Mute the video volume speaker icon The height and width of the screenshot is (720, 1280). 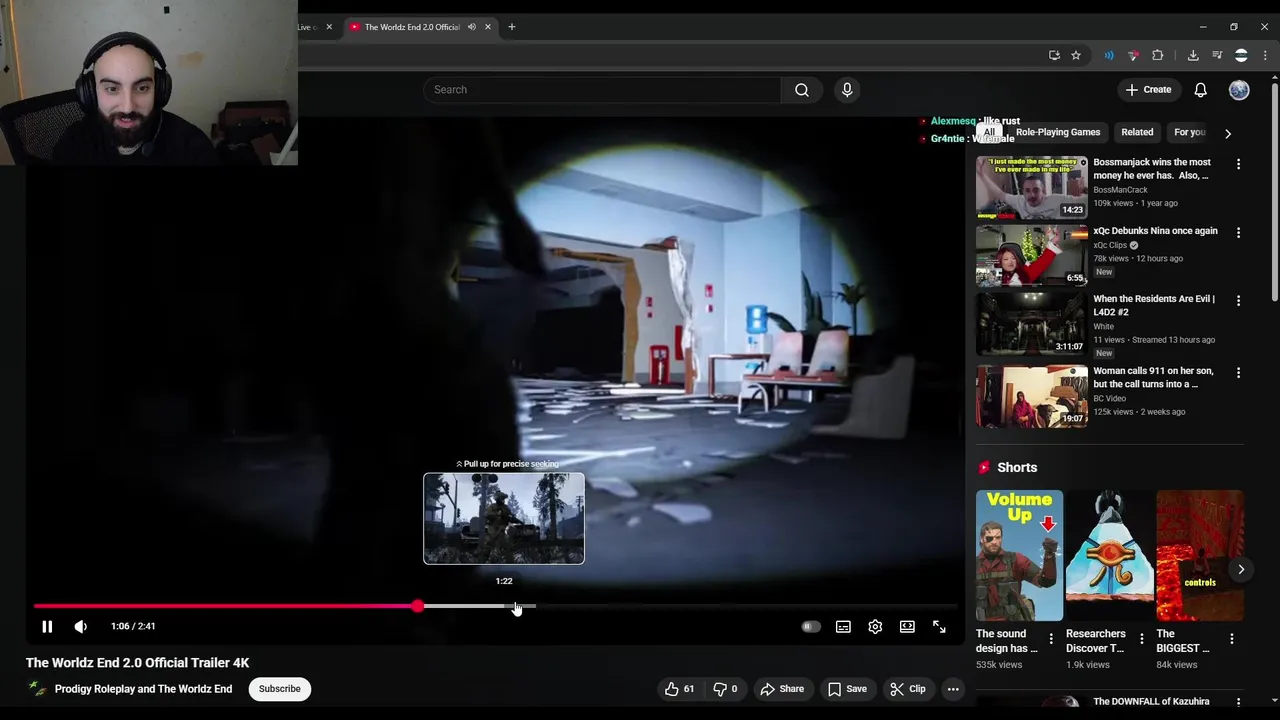[81, 626]
